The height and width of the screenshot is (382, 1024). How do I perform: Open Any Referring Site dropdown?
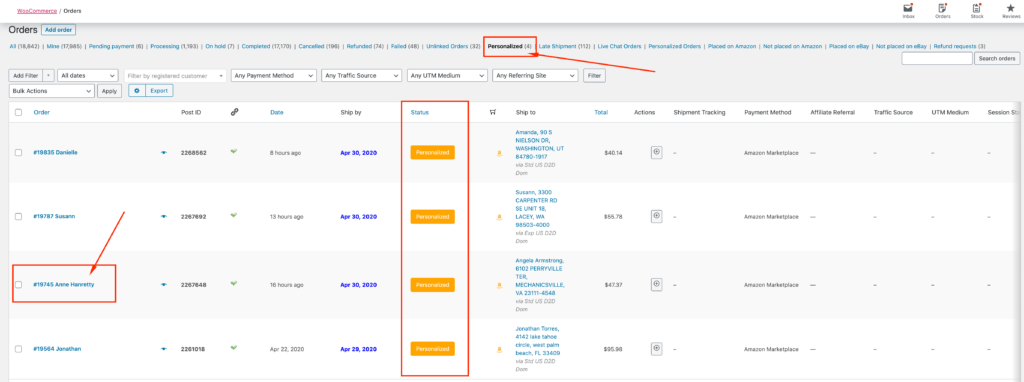point(536,76)
